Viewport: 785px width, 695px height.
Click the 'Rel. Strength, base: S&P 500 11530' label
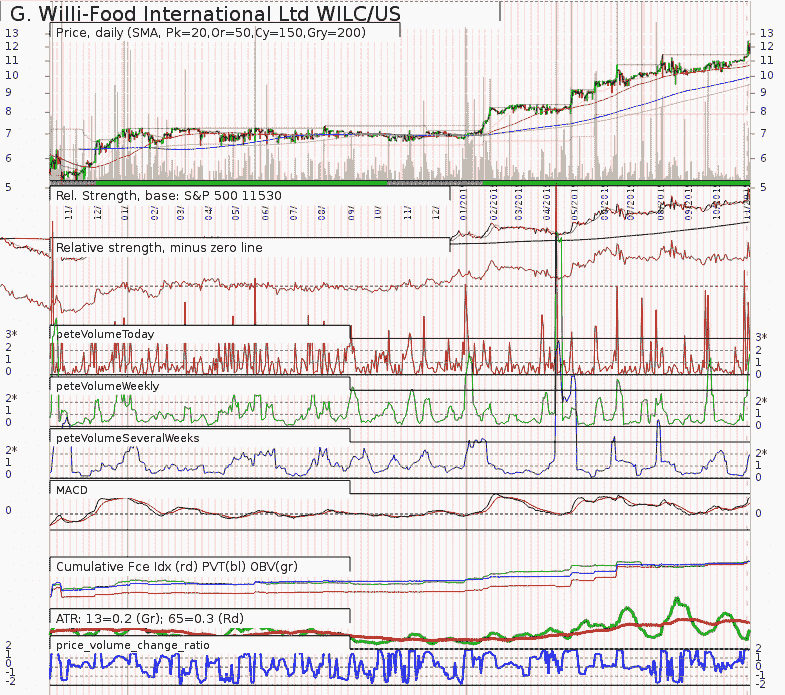[x=169, y=196]
